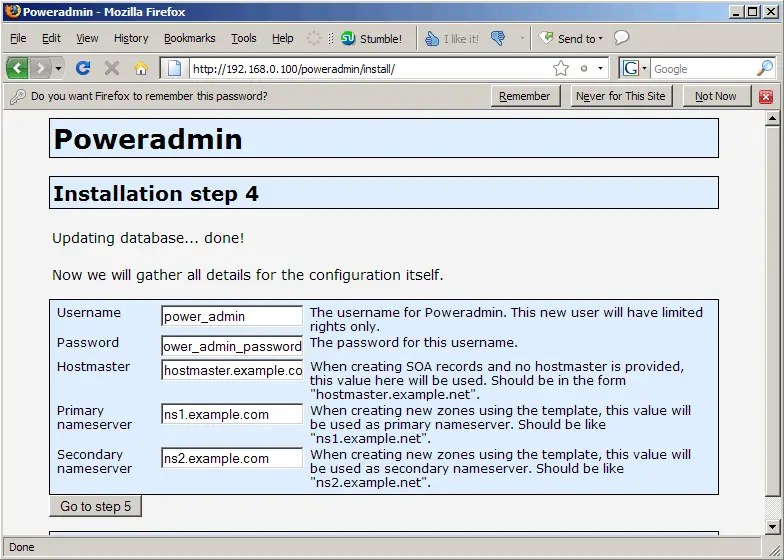The height and width of the screenshot is (560, 784).
Task: Click the Google search engine icon
Action: pyautogui.click(x=630, y=68)
